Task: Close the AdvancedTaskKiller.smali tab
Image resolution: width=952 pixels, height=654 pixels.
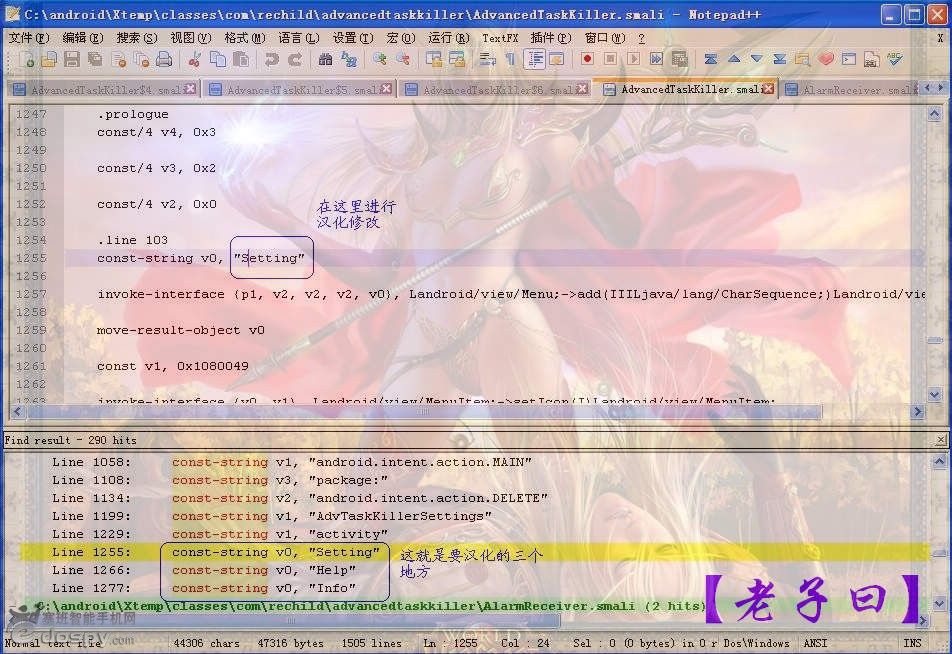Action: [769, 89]
